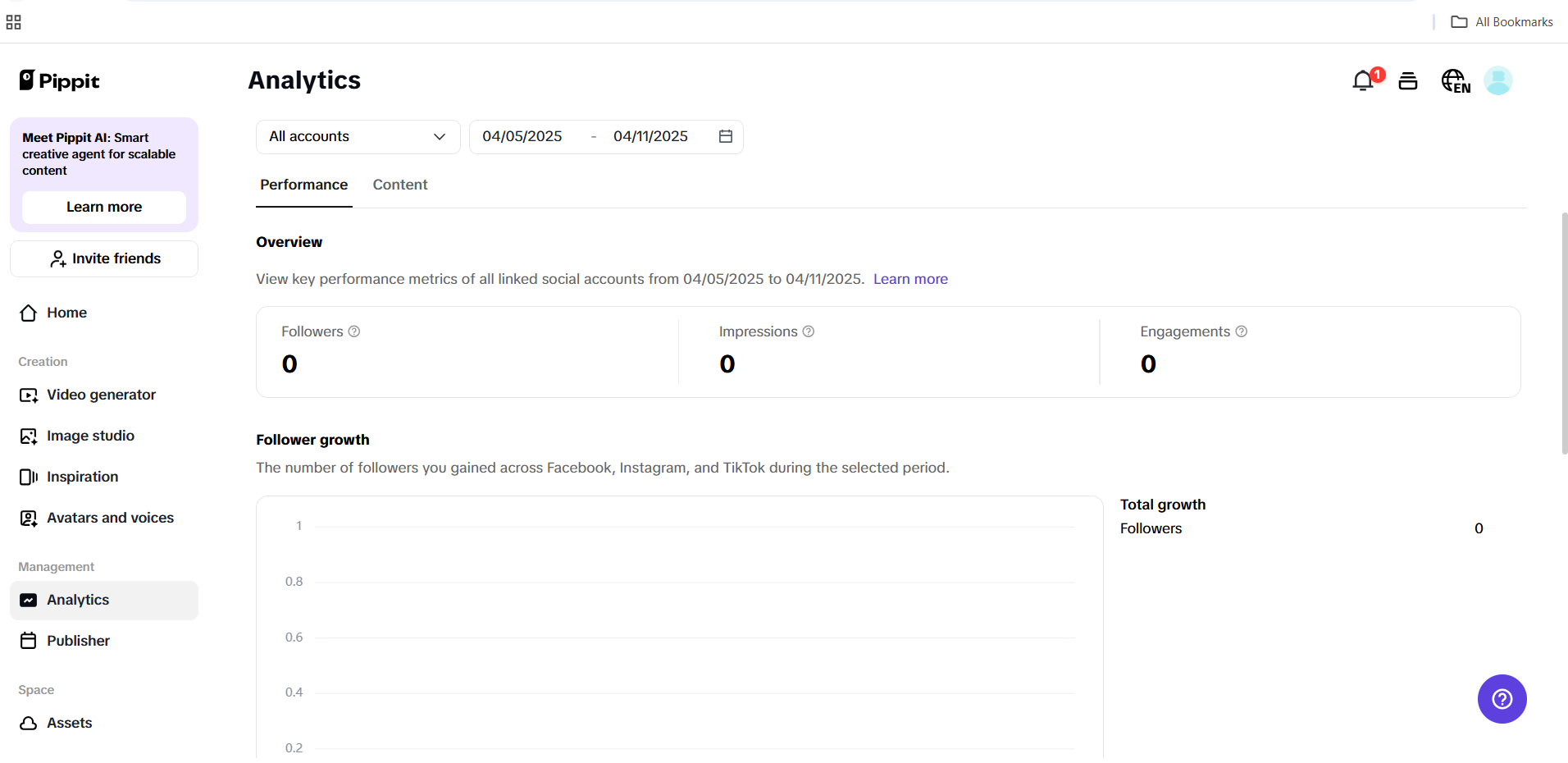Click the Engagements help tooltip icon
This screenshot has height=763, width=1568.
1241,331
